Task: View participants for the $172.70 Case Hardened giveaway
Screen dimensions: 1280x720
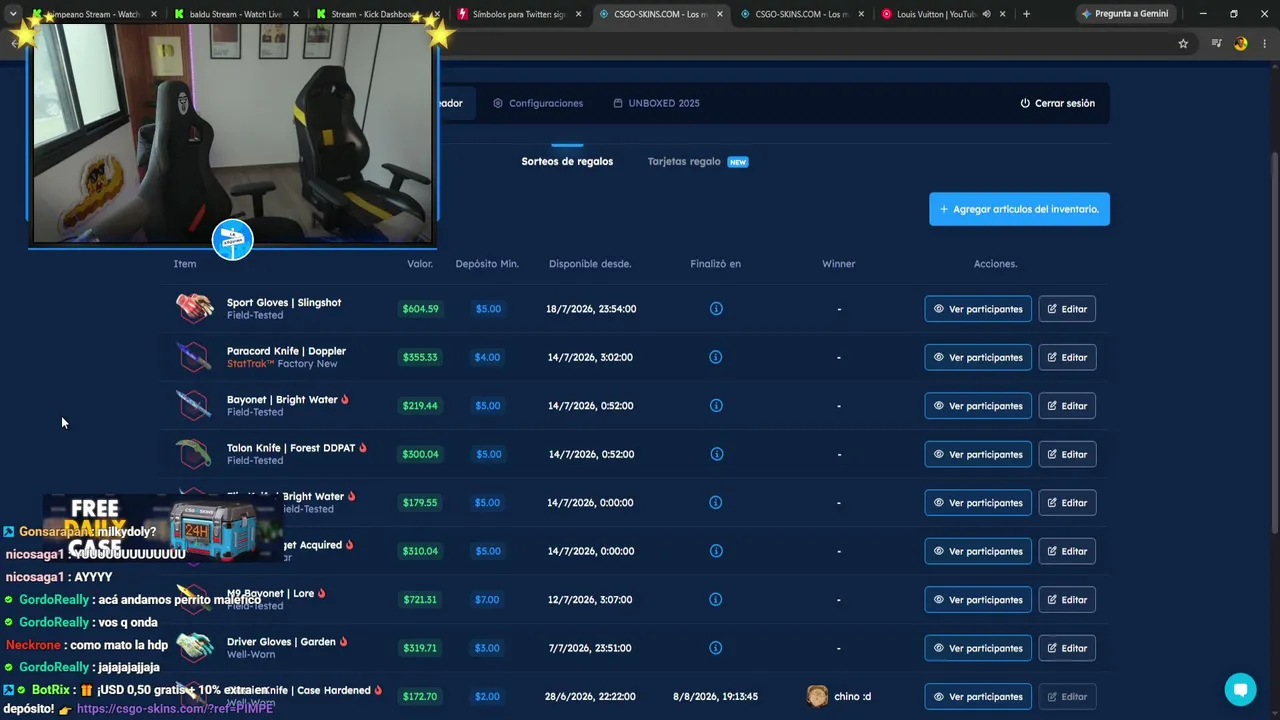Action: pyautogui.click(x=978, y=697)
